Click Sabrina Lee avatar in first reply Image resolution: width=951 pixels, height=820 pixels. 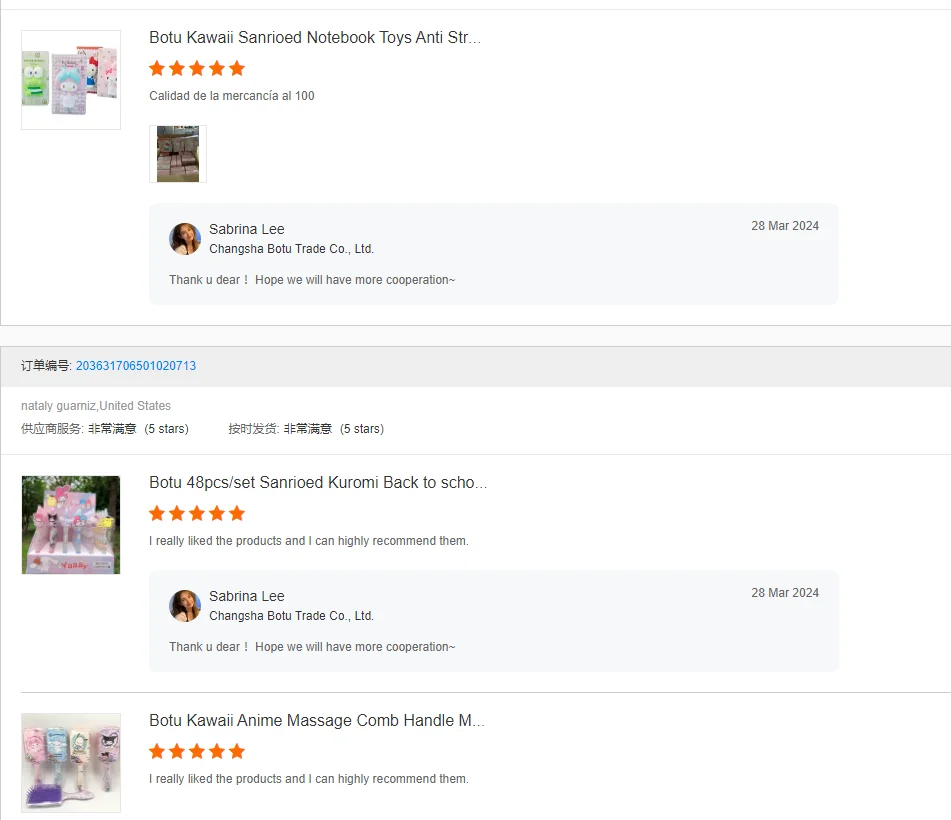(x=185, y=239)
